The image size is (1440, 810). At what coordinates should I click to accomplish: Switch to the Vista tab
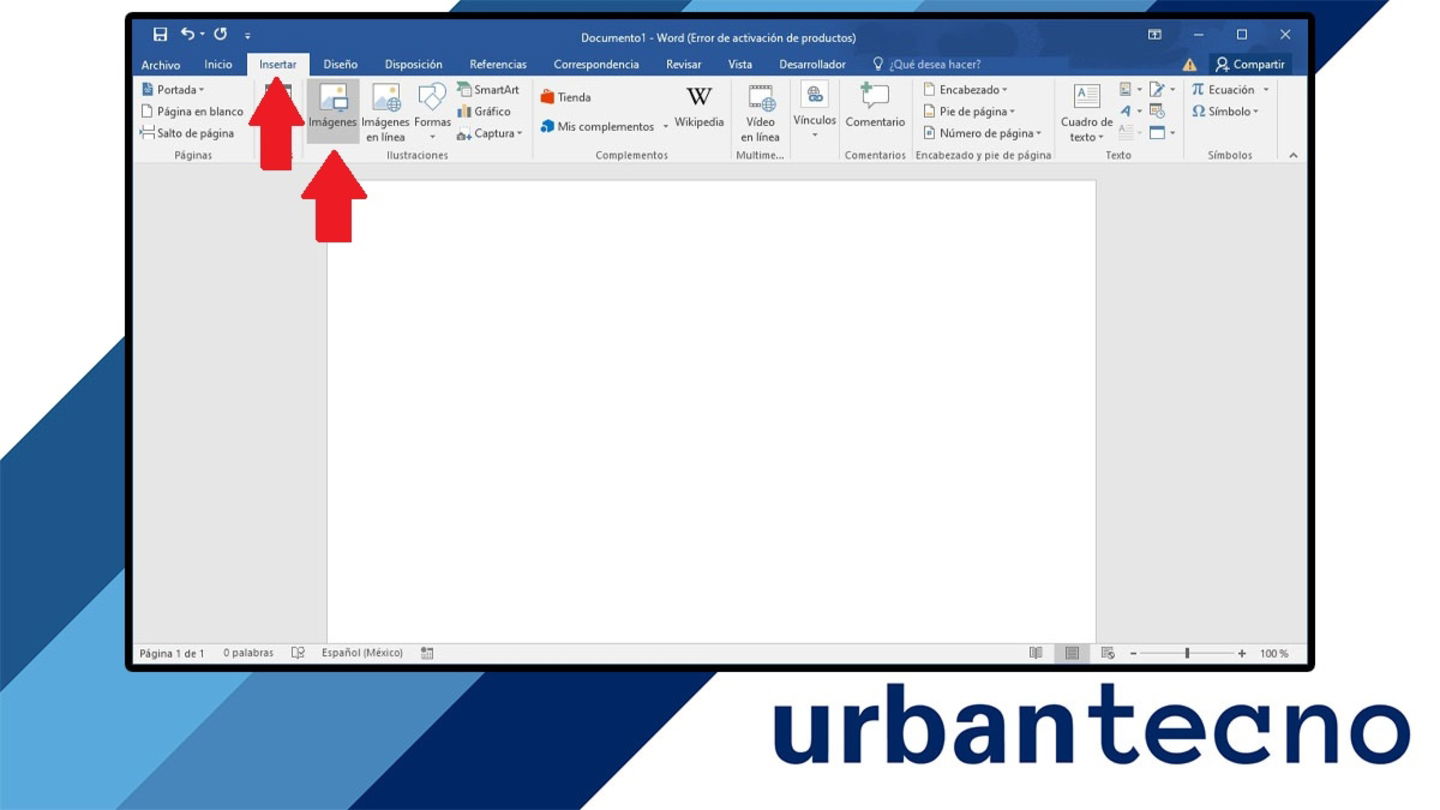click(740, 65)
